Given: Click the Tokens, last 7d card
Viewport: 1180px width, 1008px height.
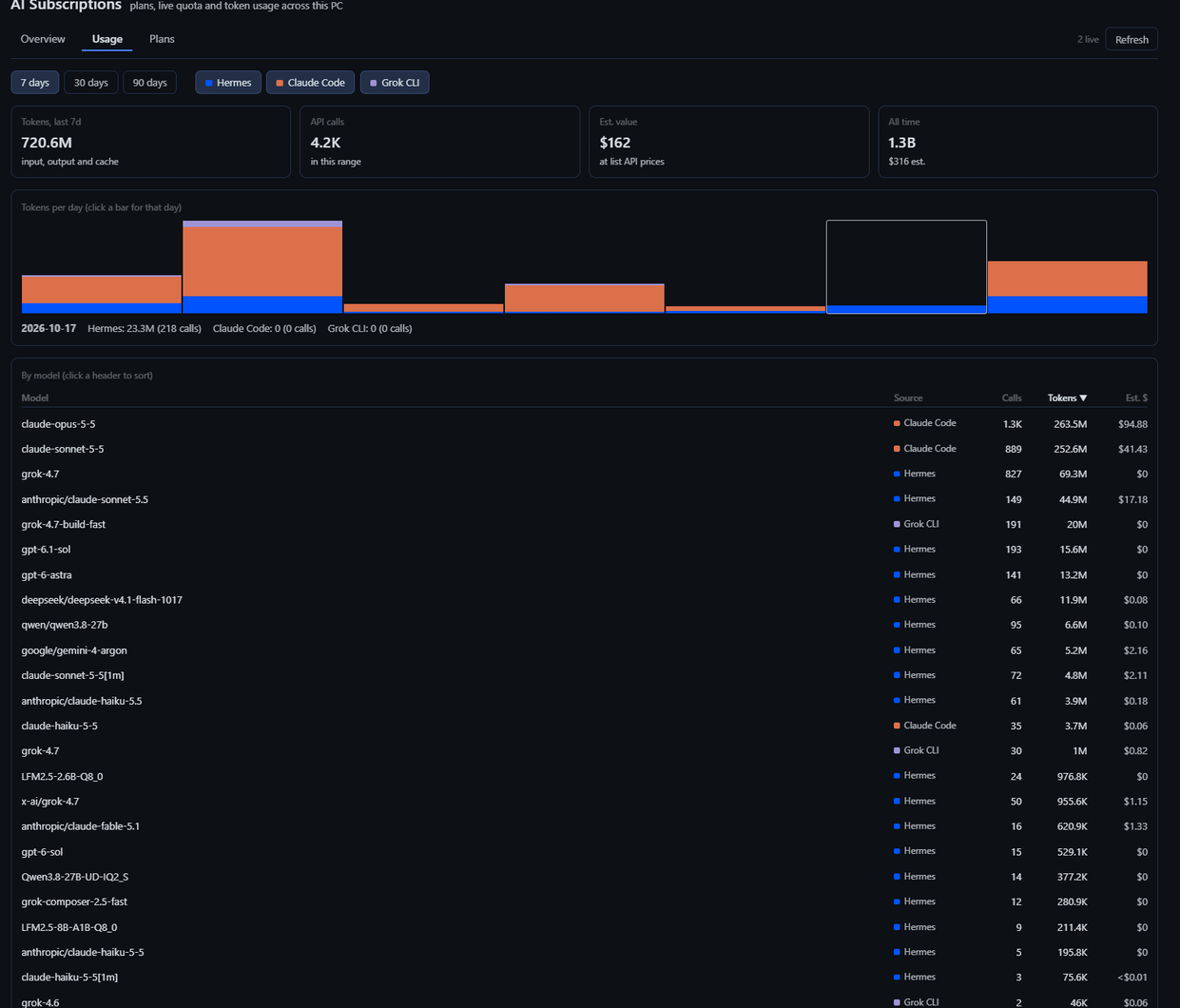Looking at the screenshot, I should pyautogui.click(x=151, y=142).
